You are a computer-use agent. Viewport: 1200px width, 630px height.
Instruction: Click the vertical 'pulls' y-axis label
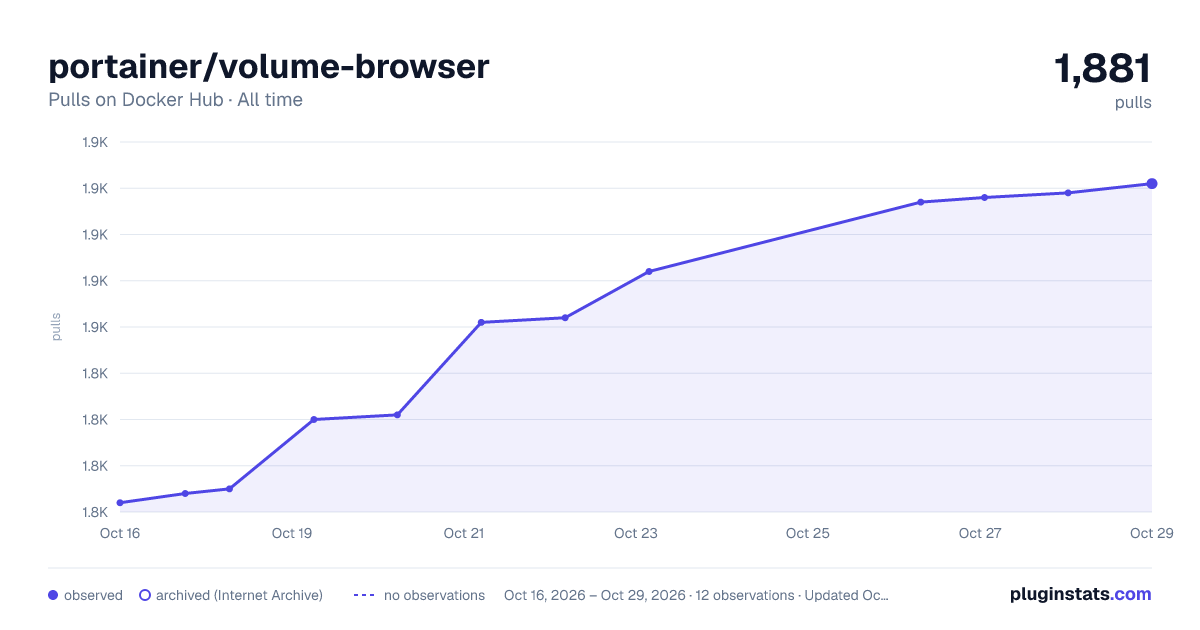click(56, 327)
